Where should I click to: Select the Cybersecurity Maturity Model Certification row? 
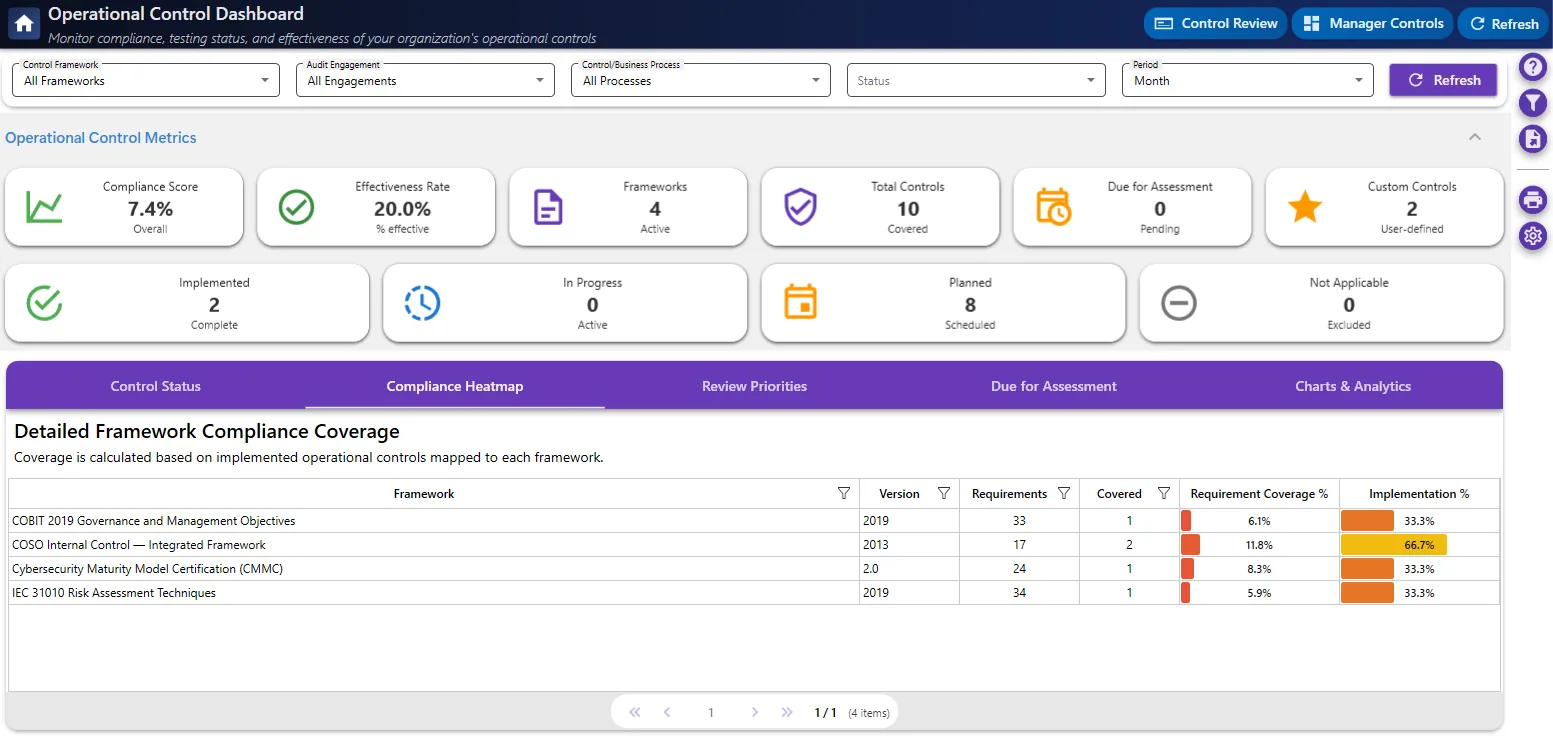754,569
